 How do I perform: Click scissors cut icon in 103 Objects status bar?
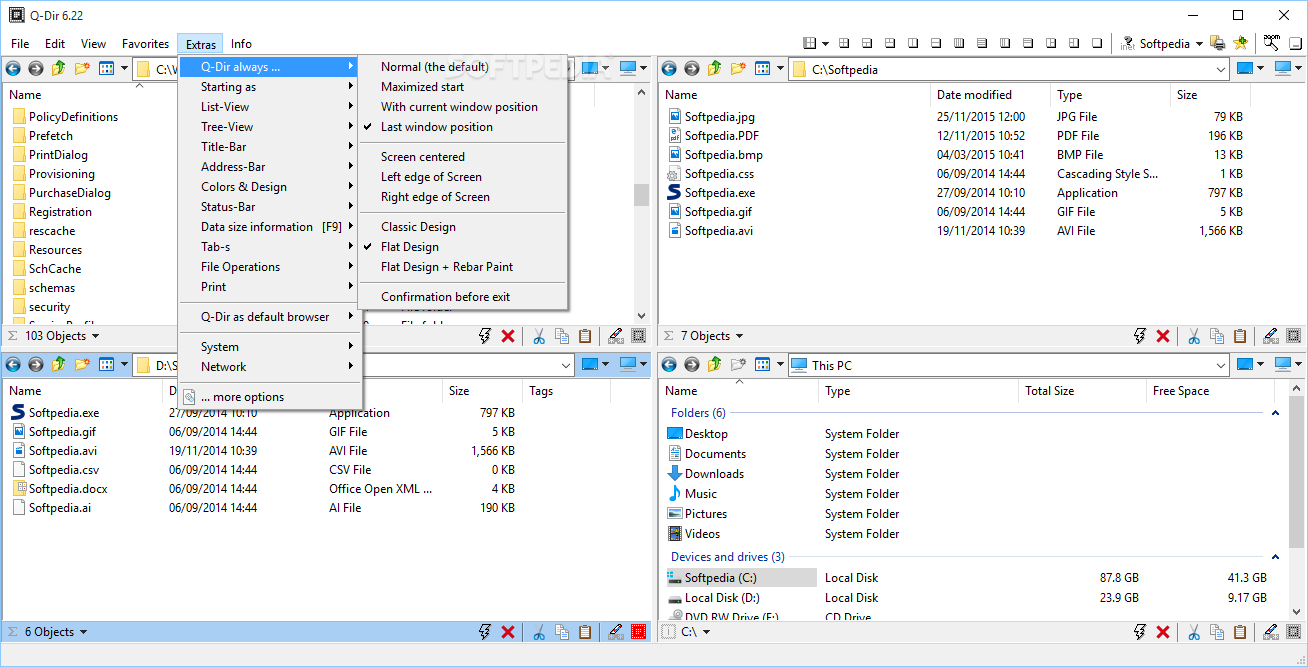pyautogui.click(x=538, y=336)
